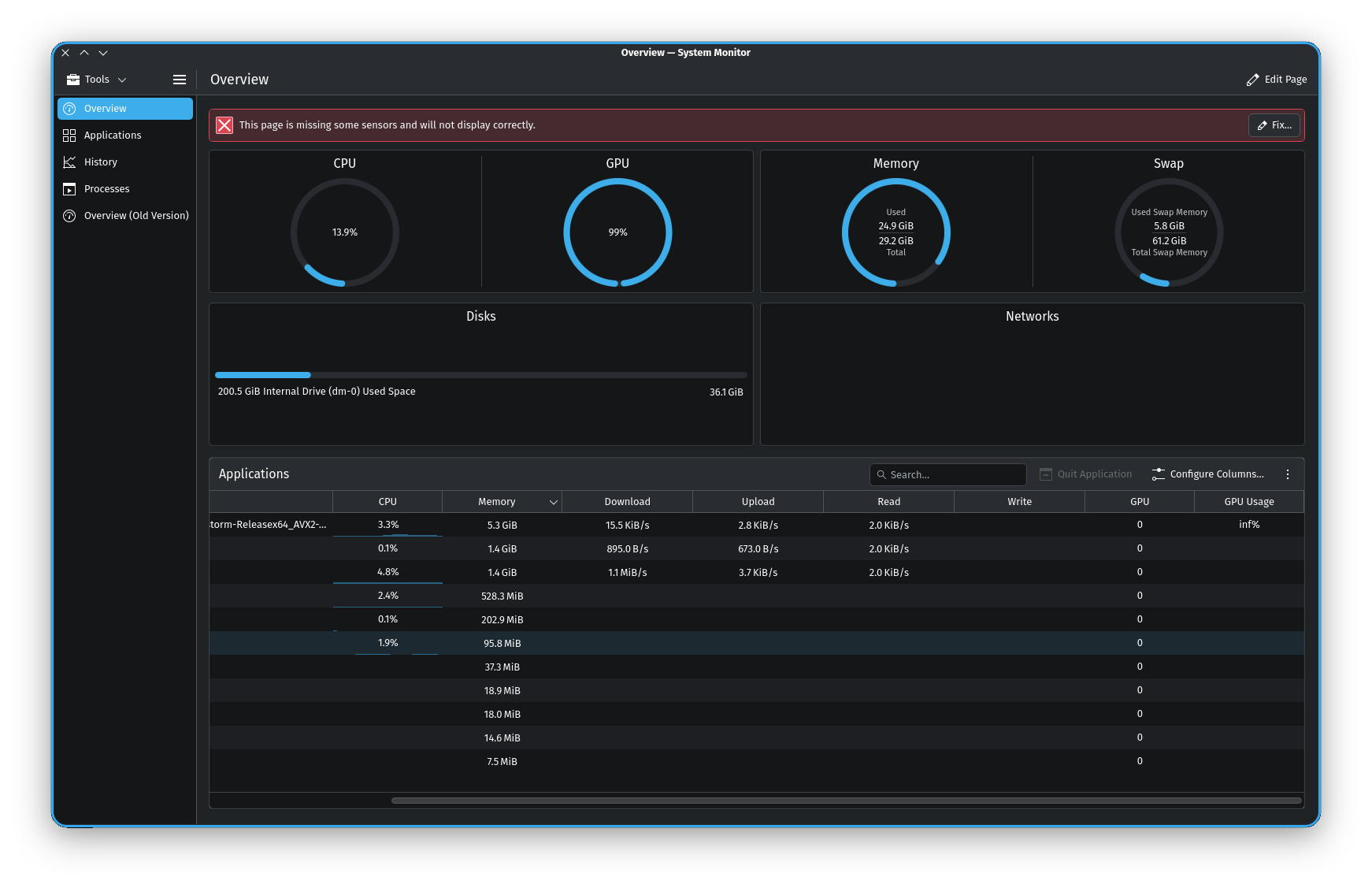Select Overview (Old Version) page
This screenshot has width=1372, height=888.
coord(135,216)
